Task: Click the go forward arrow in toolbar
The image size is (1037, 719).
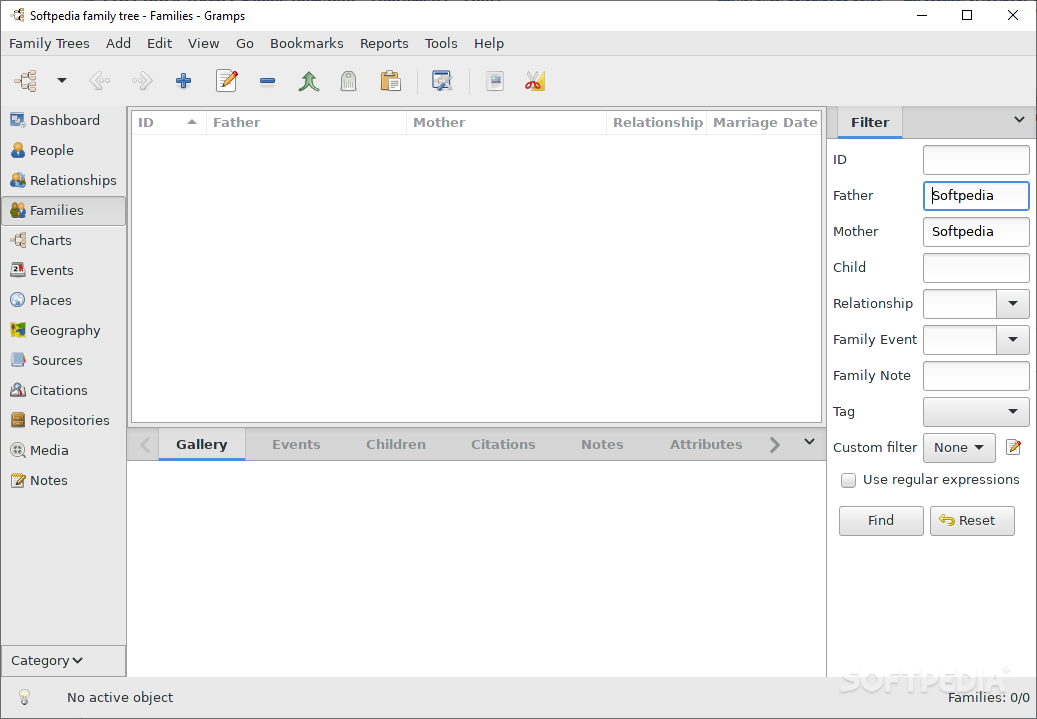Action: pos(142,81)
